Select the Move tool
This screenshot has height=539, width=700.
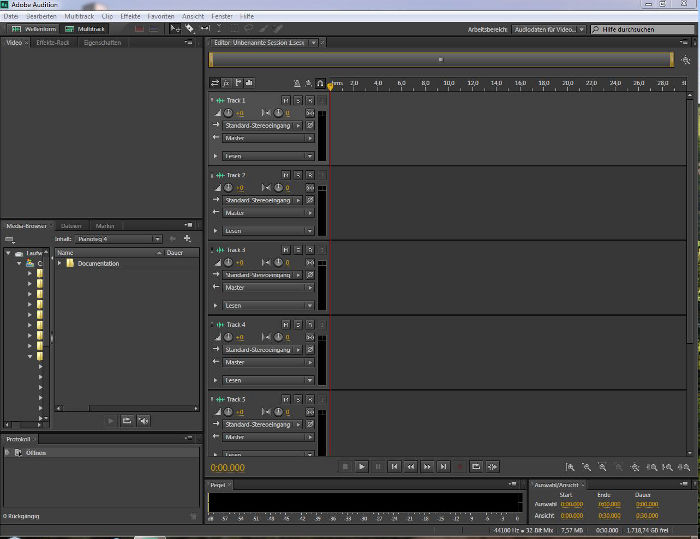pos(175,29)
